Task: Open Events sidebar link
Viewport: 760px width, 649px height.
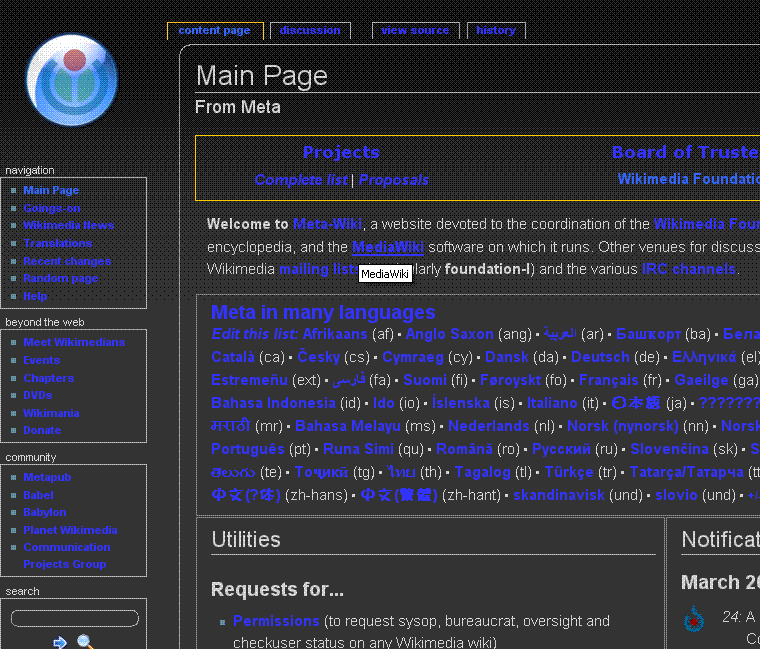Action: pyautogui.click(x=41, y=360)
